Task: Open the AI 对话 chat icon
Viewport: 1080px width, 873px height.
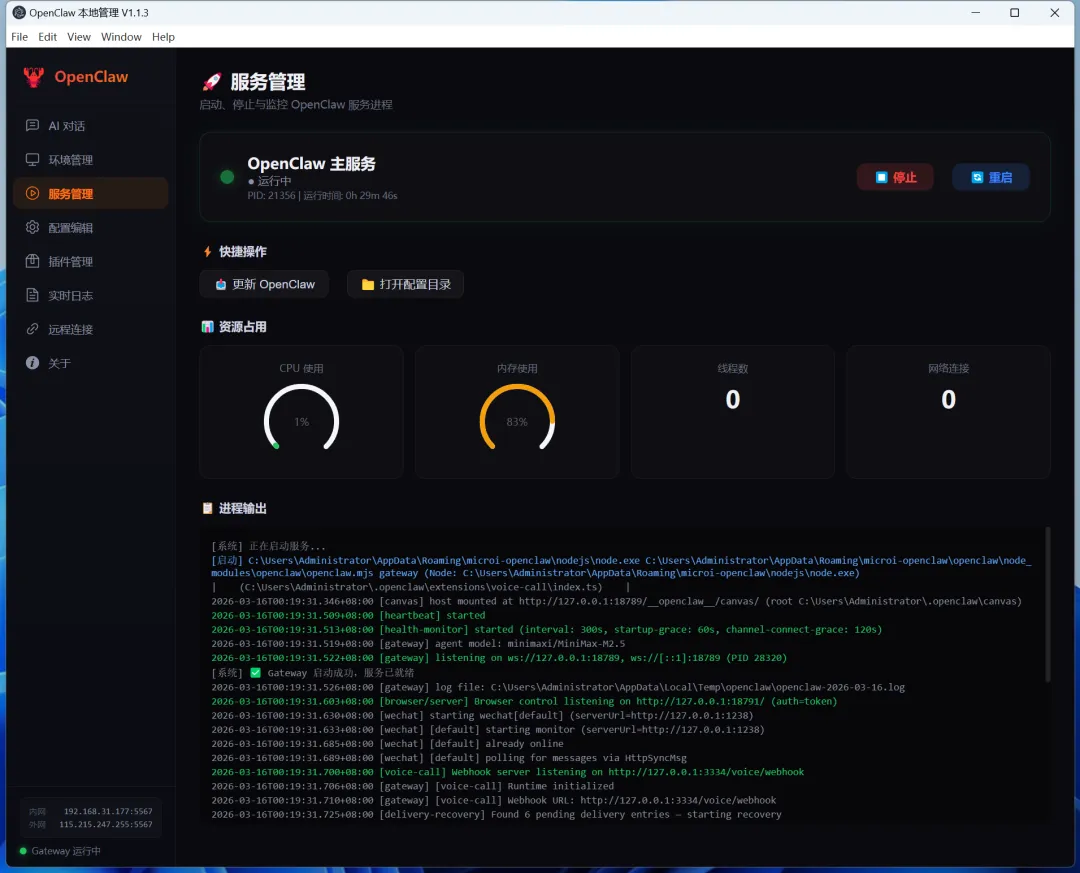Action: (x=32, y=125)
